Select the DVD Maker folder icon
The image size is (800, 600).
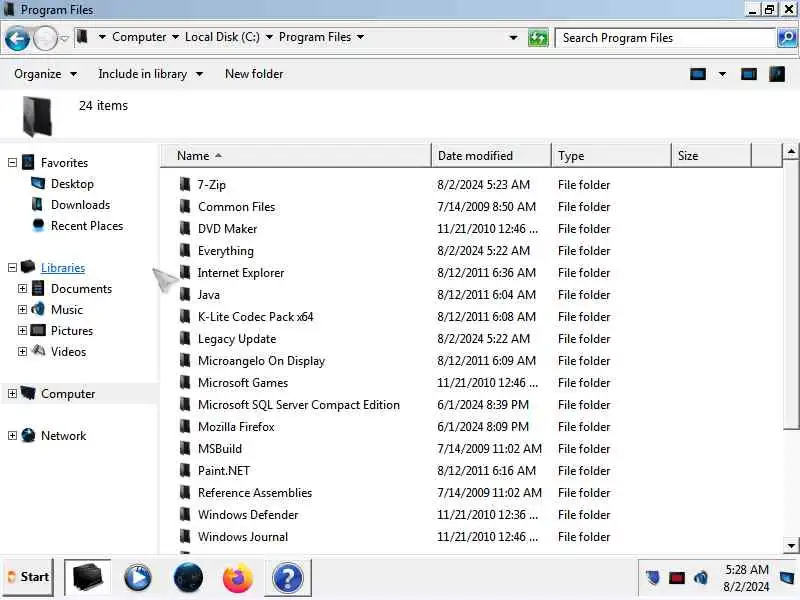click(x=185, y=228)
